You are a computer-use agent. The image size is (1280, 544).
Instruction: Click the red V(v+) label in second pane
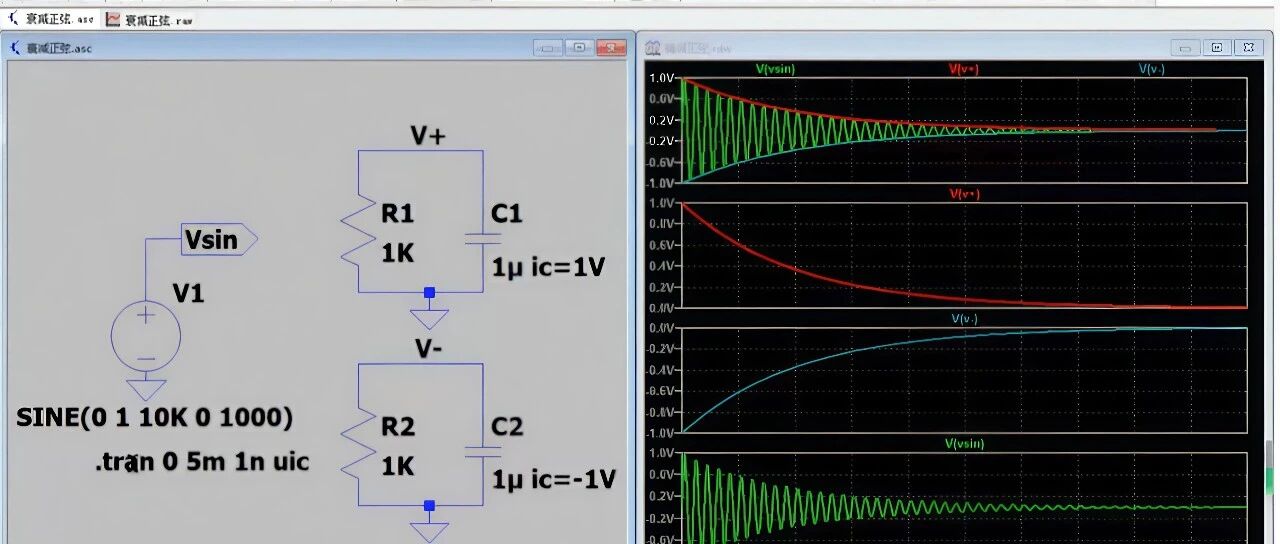click(964, 194)
